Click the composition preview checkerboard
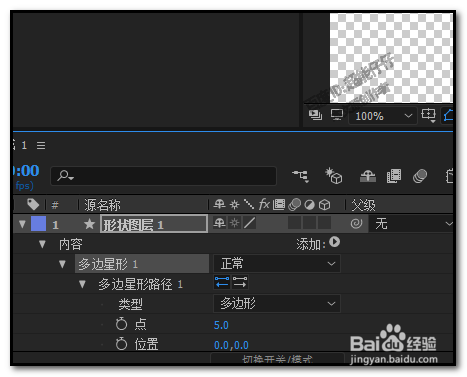467x377 pixels. tap(391, 58)
